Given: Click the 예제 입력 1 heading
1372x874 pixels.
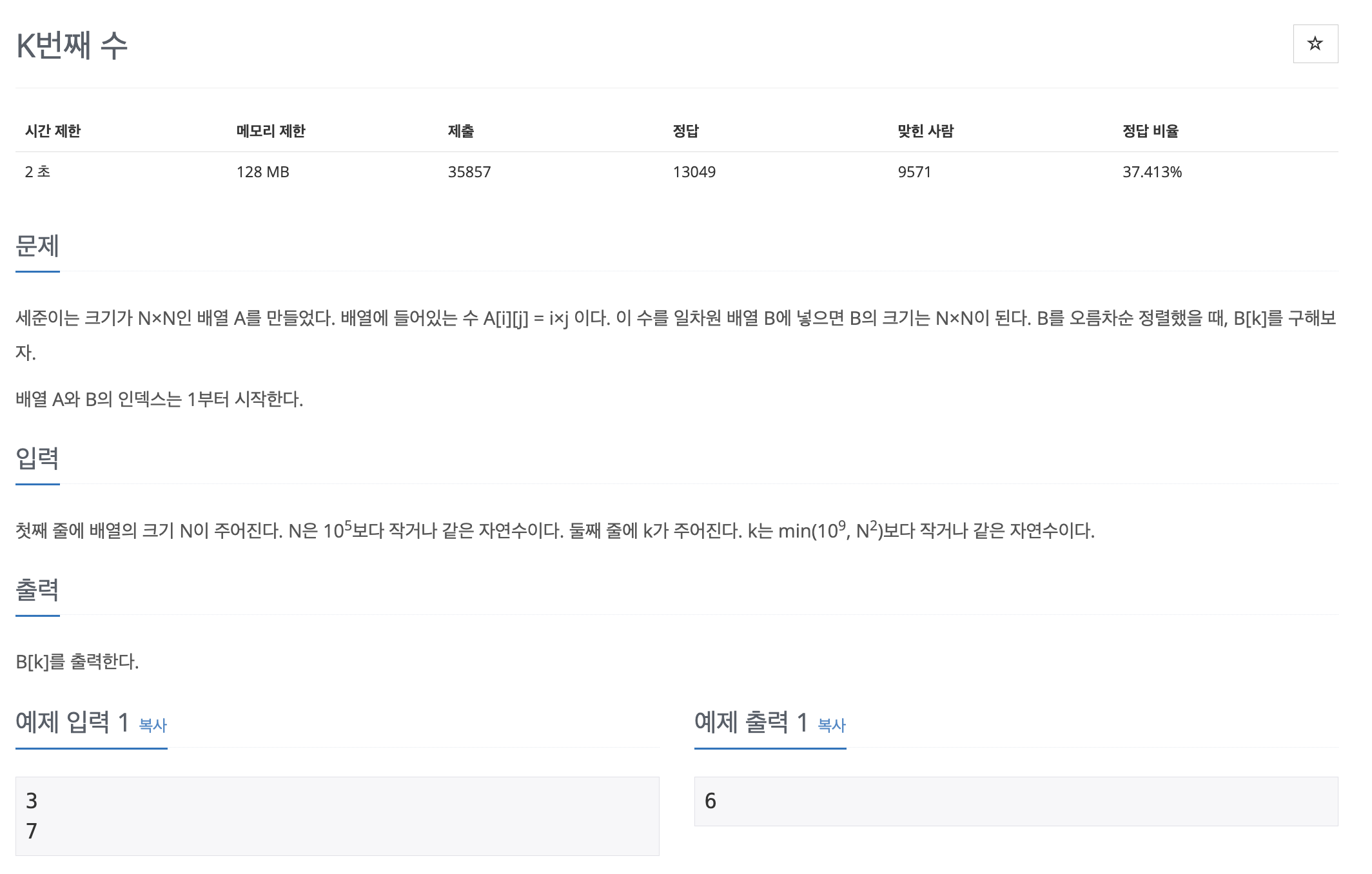Looking at the screenshot, I should (73, 722).
